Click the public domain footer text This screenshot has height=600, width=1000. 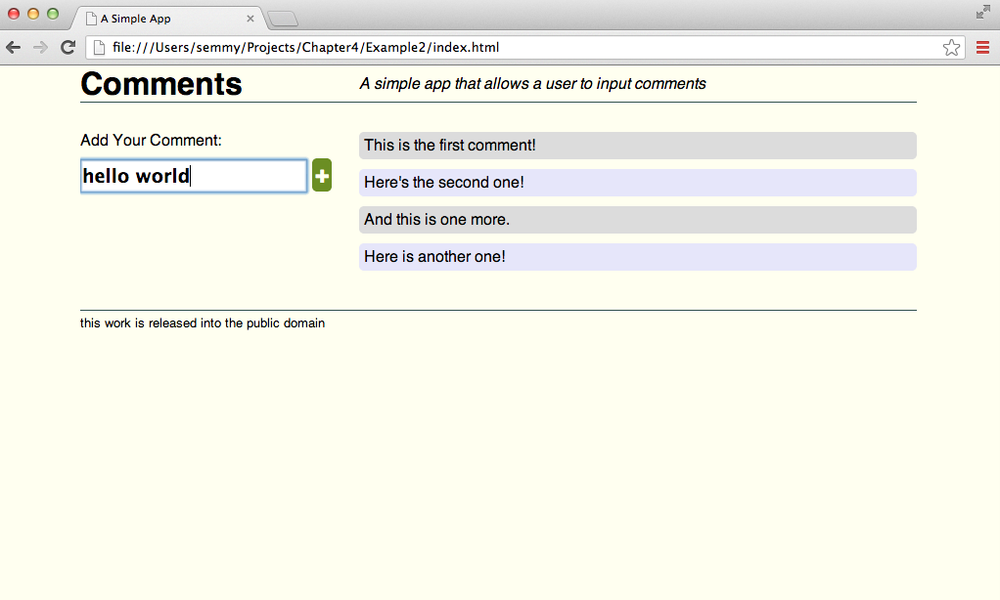202,323
